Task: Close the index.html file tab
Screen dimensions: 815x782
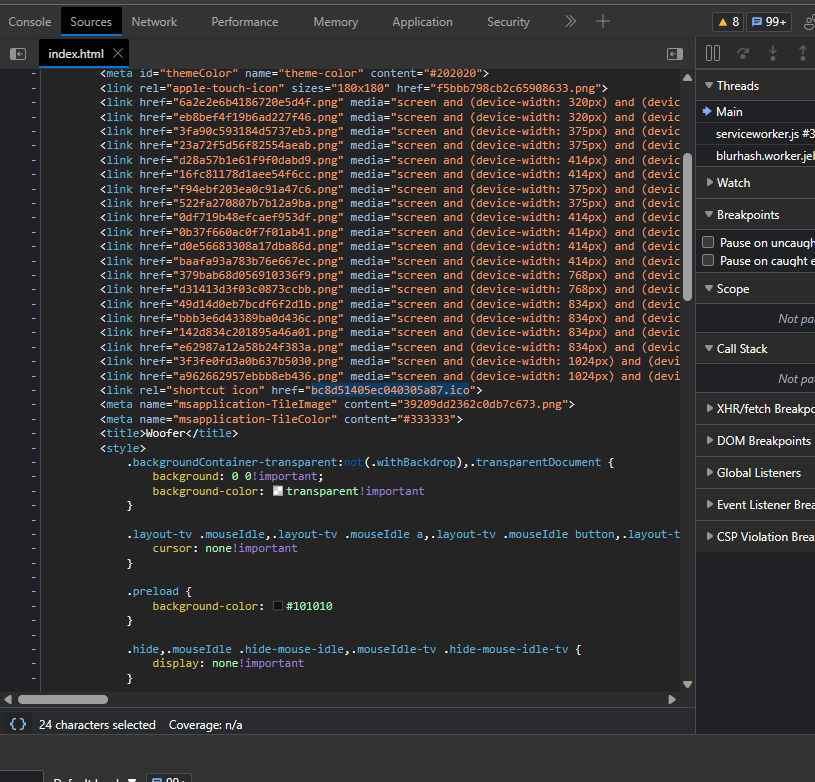Action: pos(118,53)
